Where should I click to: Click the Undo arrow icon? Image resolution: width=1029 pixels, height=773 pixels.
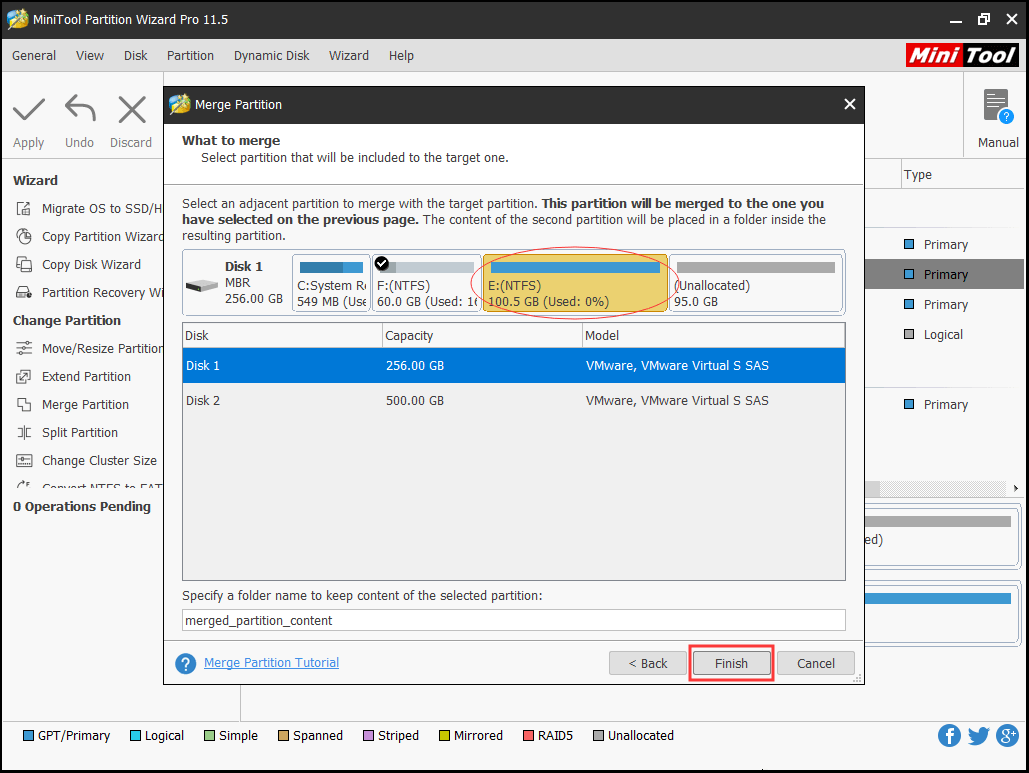[79, 109]
